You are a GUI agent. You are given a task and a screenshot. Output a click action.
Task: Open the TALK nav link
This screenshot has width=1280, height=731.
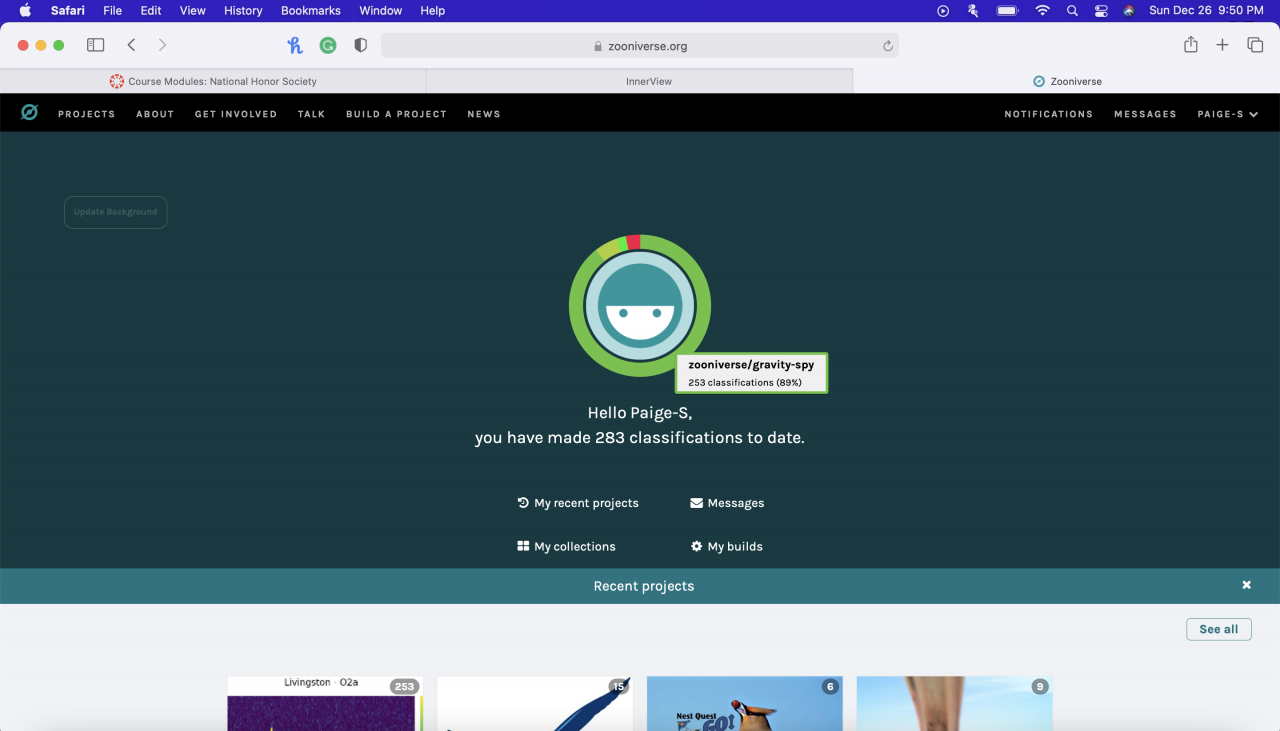(x=311, y=114)
